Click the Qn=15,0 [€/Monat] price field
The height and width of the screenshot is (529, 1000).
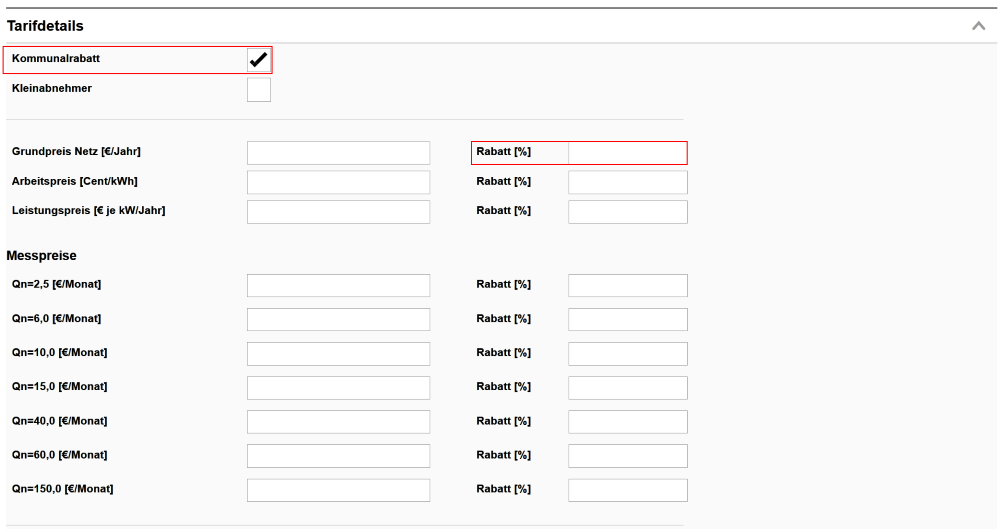click(x=338, y=387)
